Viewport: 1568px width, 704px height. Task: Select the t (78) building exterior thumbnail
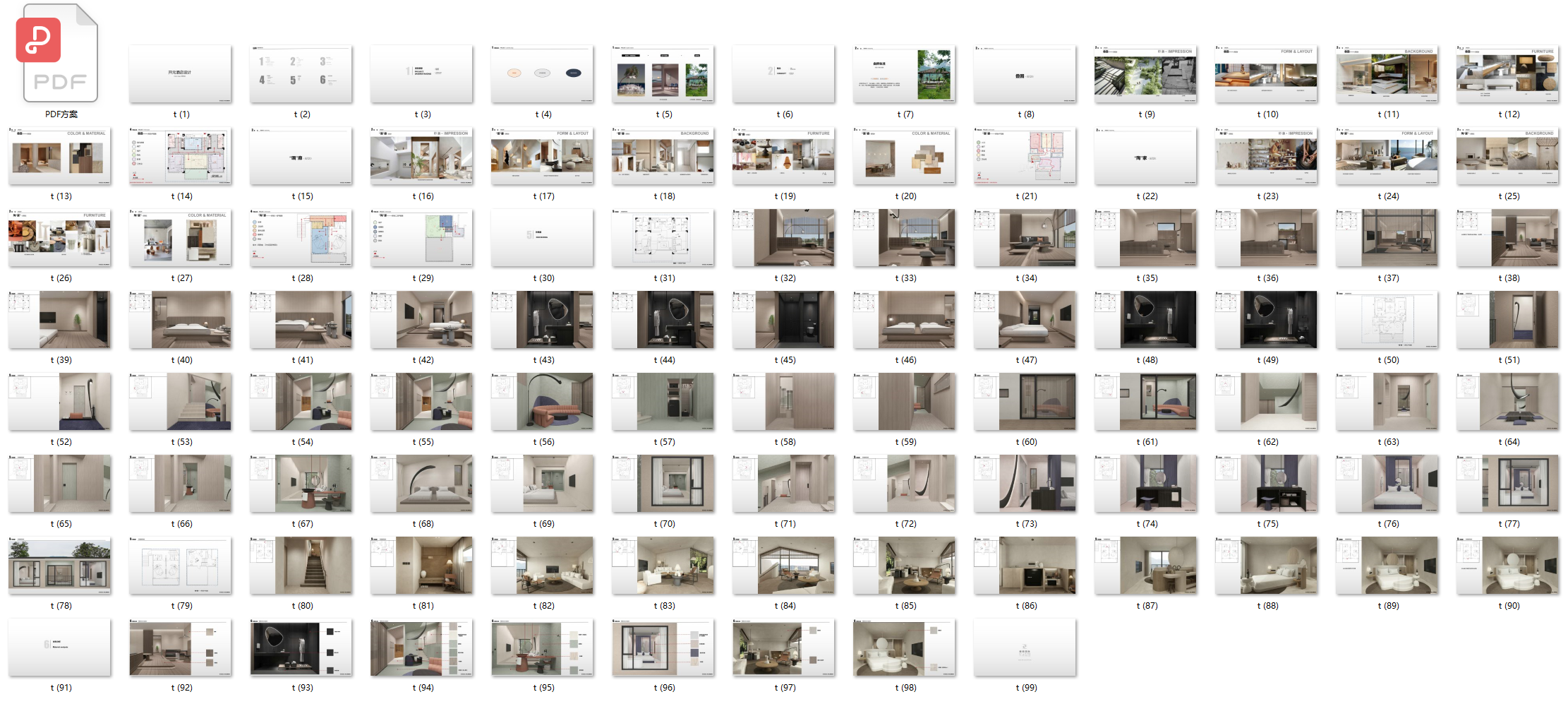(x=60, y=566)
